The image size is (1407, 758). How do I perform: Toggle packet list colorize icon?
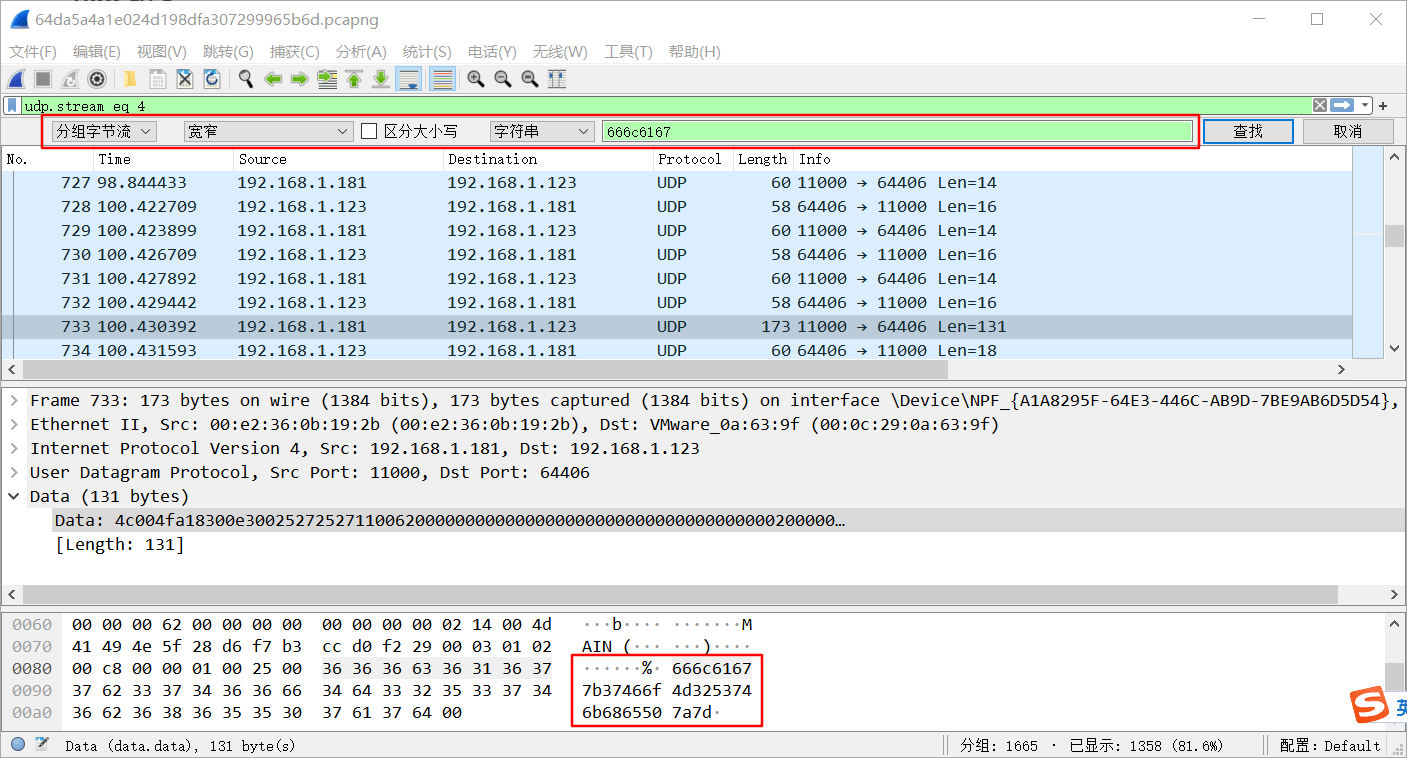click(x=443, y=79)
